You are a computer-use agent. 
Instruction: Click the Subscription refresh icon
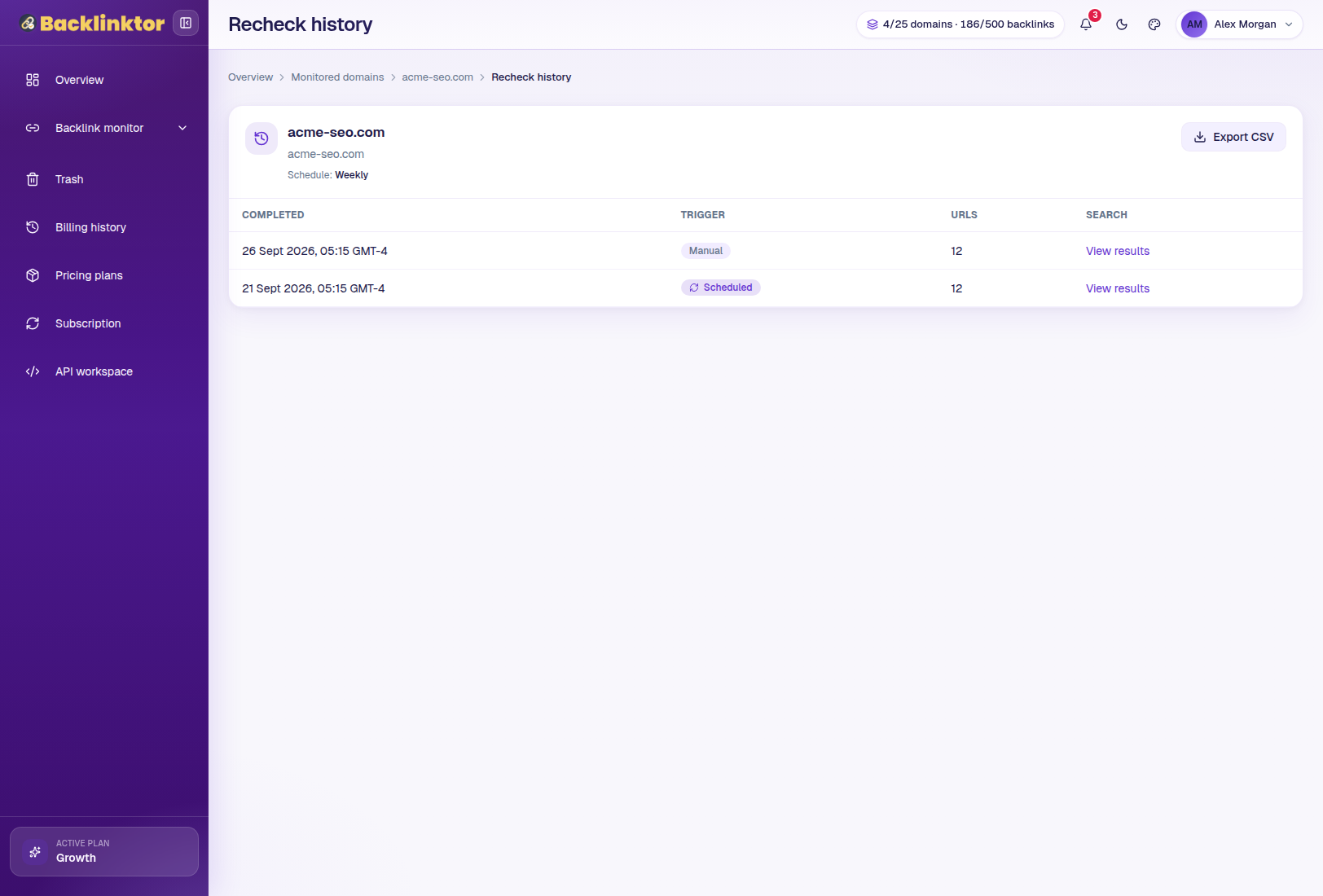tap(33, 323)
